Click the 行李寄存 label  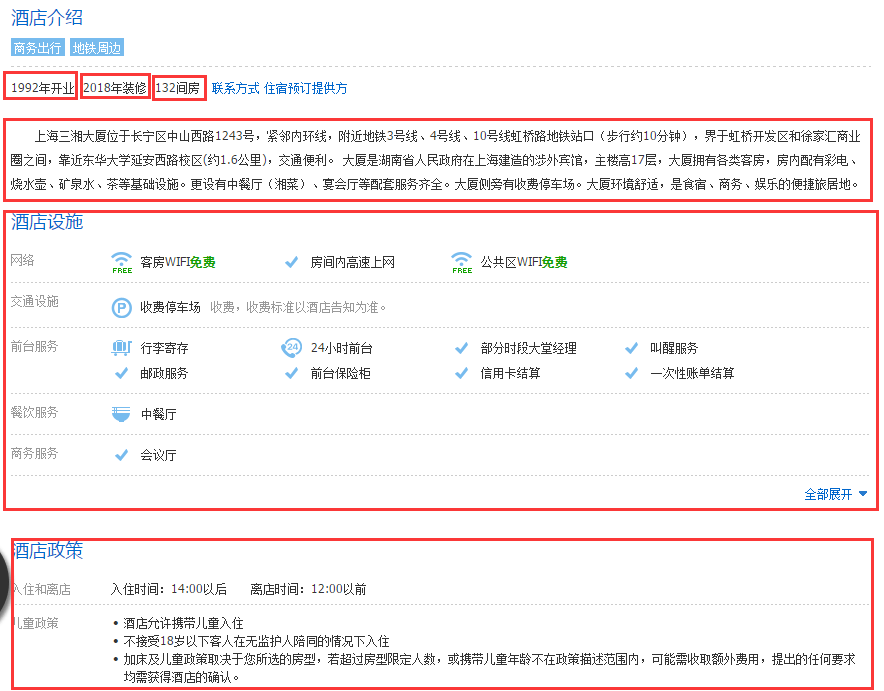click(164, 348)
